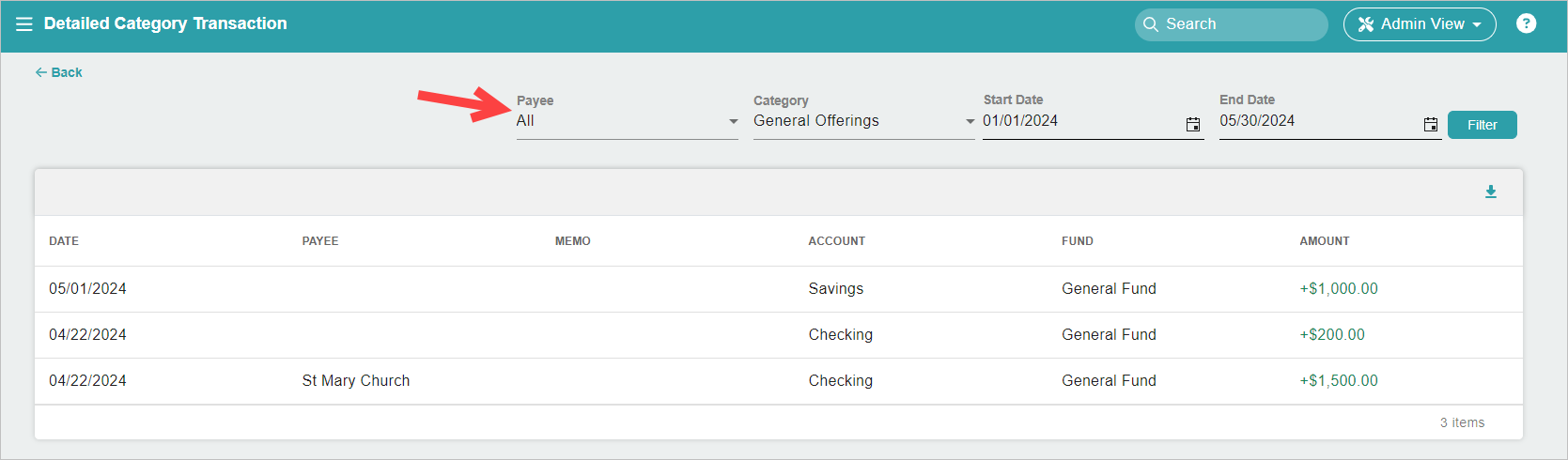Sort by the PAYEE column header
This screenshot has width=1568, height=460.
pyautogui.click(x=320, y=241)
